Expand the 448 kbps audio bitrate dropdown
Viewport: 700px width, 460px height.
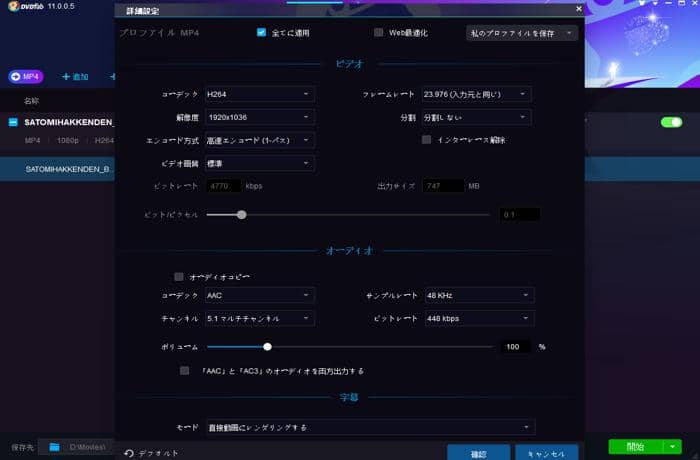[x=476, y=318]
